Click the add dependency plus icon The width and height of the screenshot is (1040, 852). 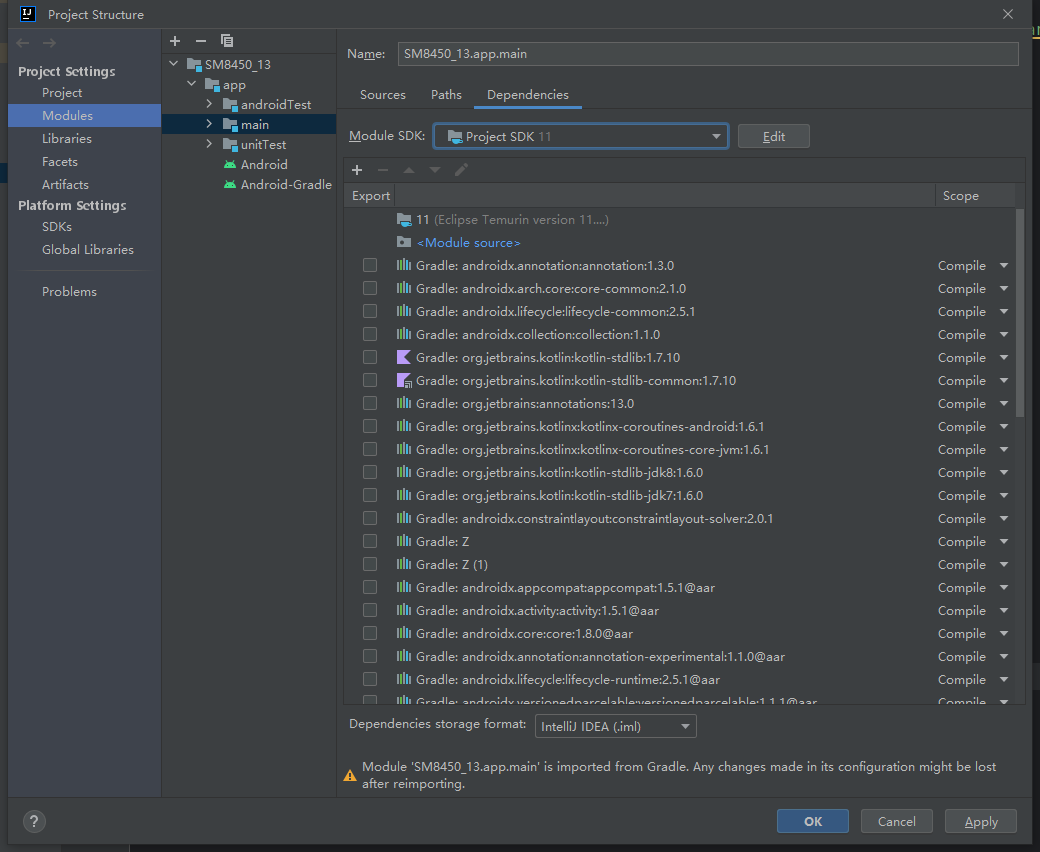tap(357, 170)
